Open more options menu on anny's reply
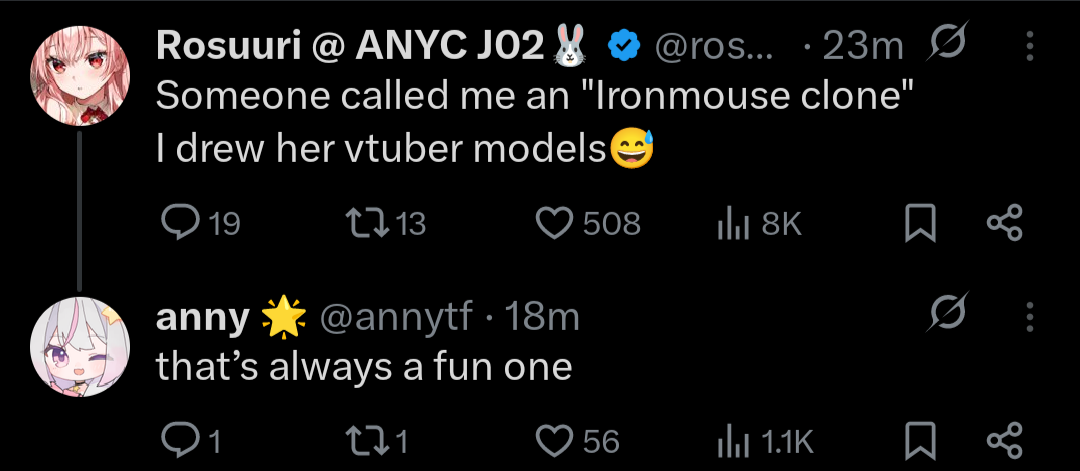The width and height of the screenshot is (1080, 471). (x=1031, y=318)
